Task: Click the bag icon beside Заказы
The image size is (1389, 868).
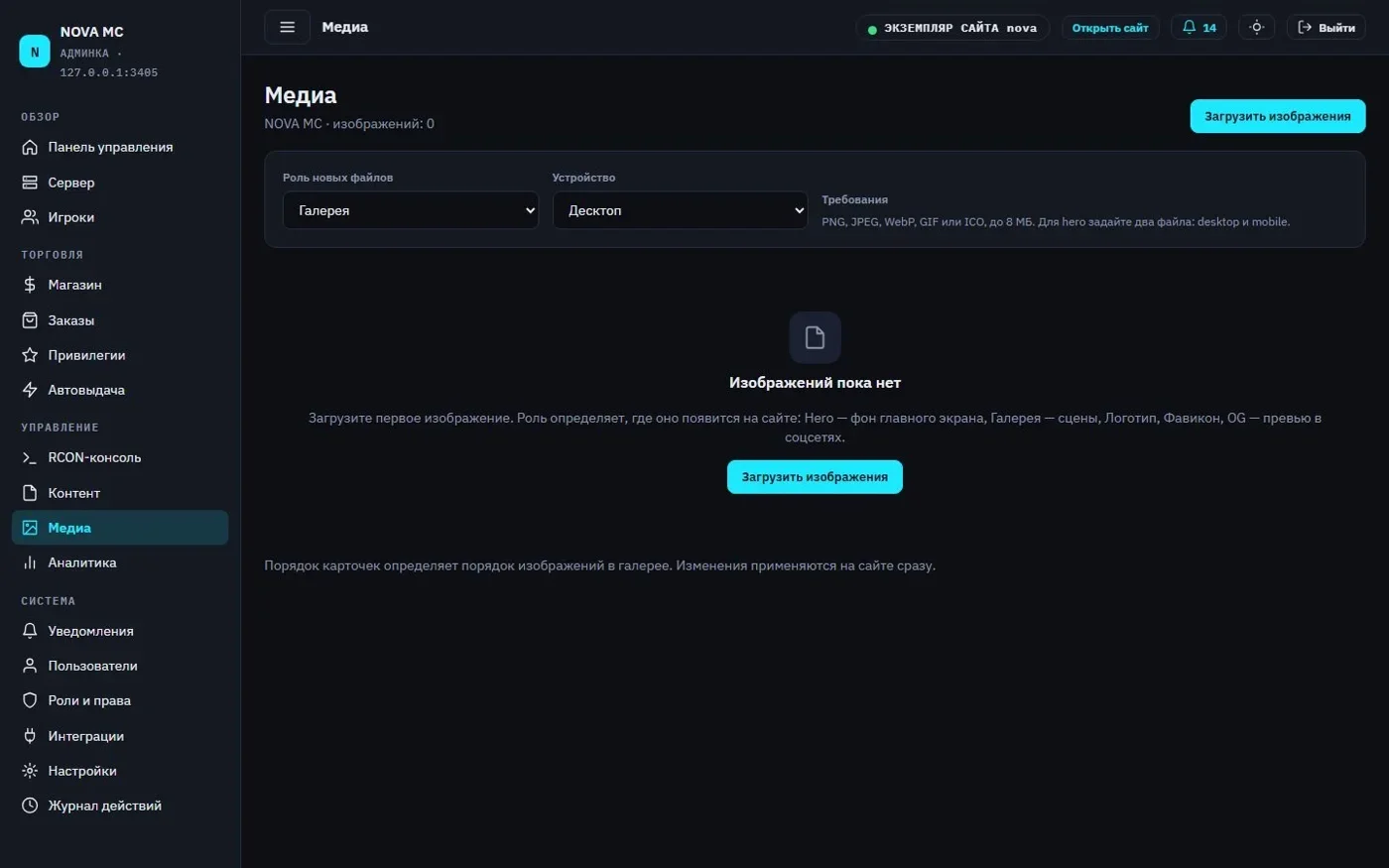Action: tap(30, 320)
